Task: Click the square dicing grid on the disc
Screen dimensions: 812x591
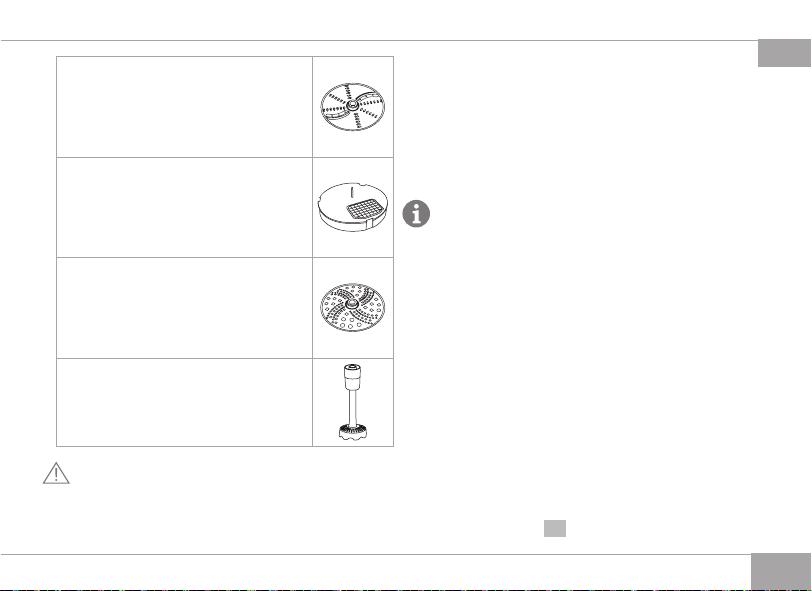Action: (x=363, y=210)
